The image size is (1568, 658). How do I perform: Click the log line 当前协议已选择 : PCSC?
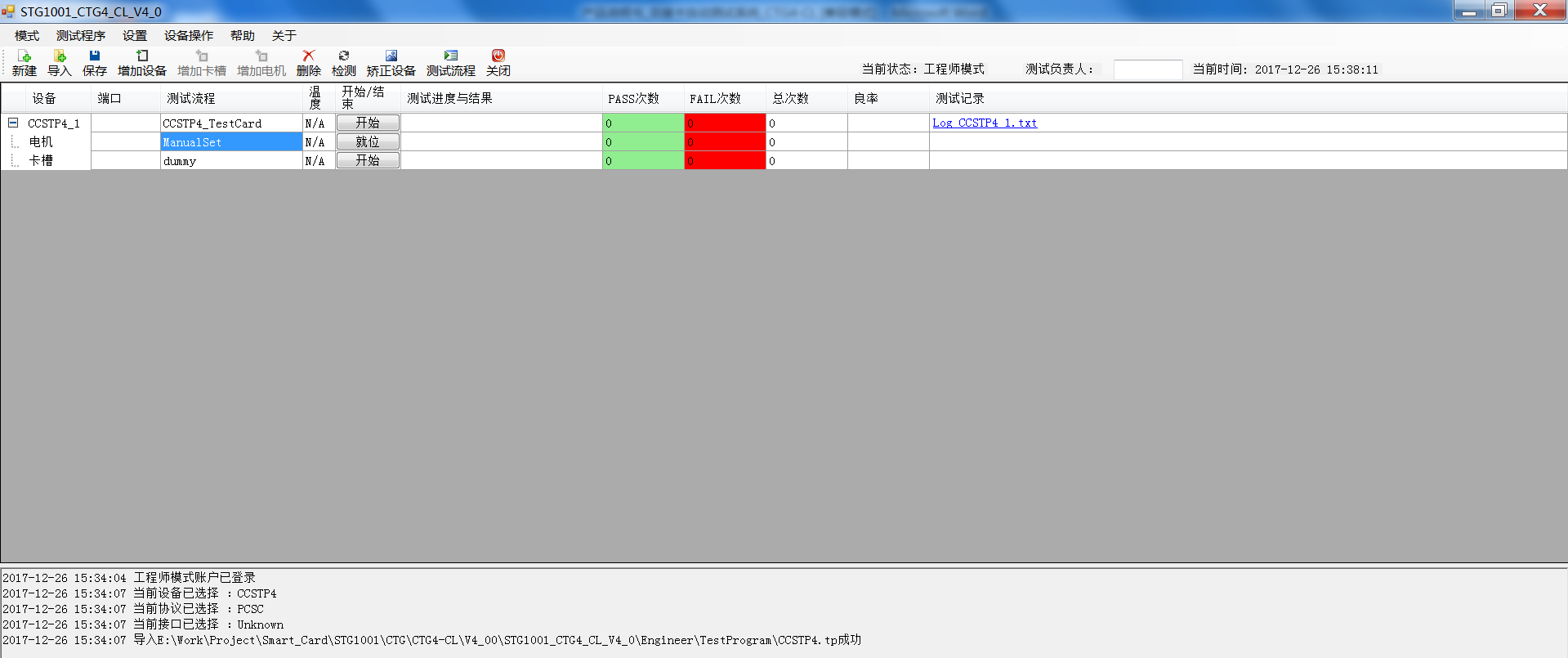coord(133,609)
